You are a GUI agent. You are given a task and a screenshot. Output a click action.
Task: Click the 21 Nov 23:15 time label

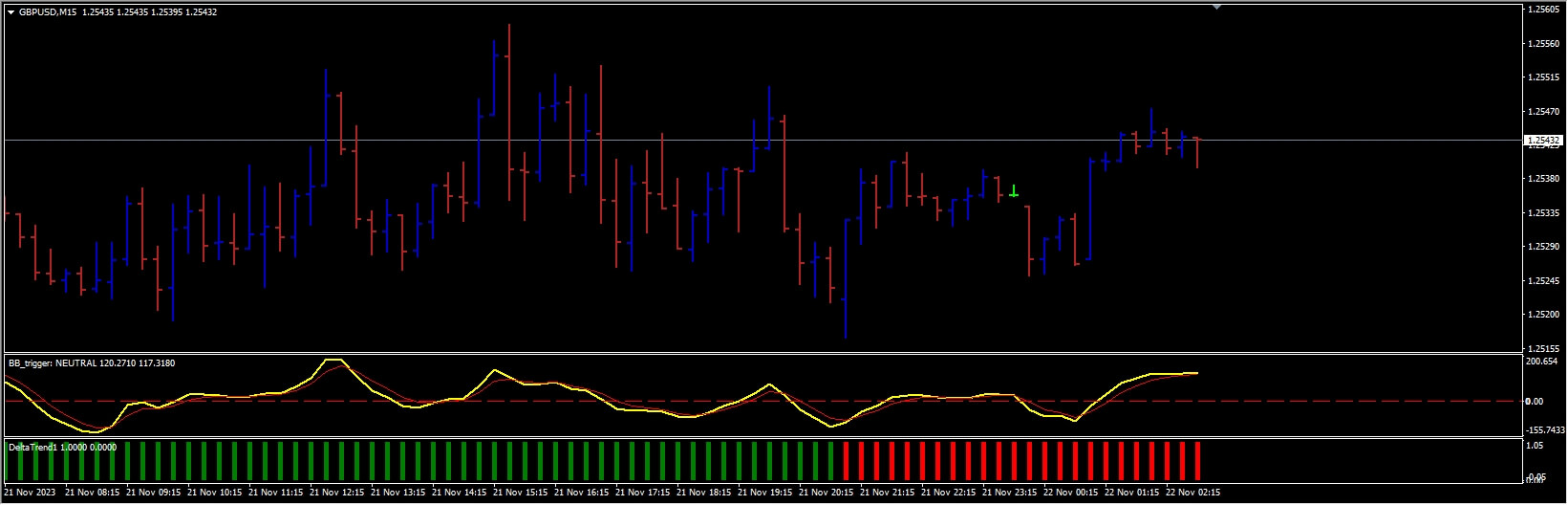coord(1010,494)
